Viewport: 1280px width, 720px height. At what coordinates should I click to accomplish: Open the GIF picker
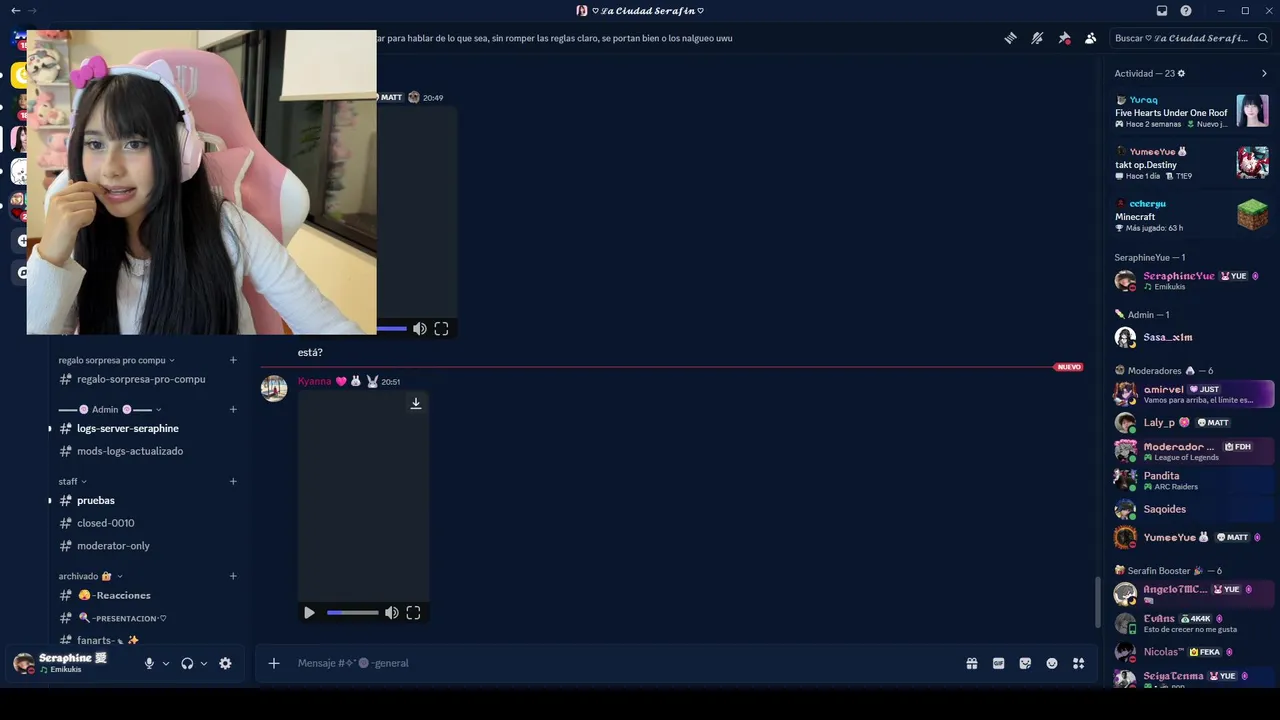tap(998, 663)
